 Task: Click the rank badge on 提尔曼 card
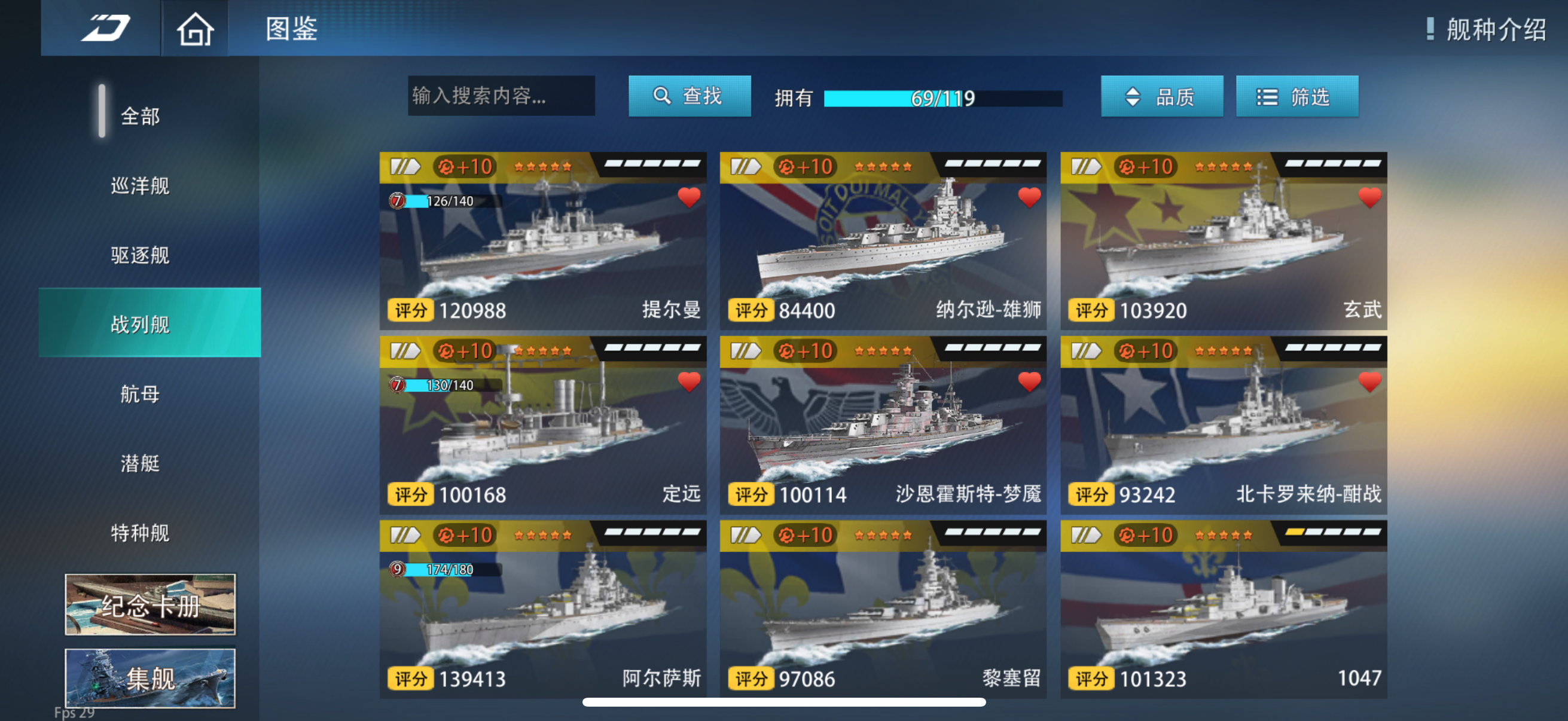click(x=405, y=166)
